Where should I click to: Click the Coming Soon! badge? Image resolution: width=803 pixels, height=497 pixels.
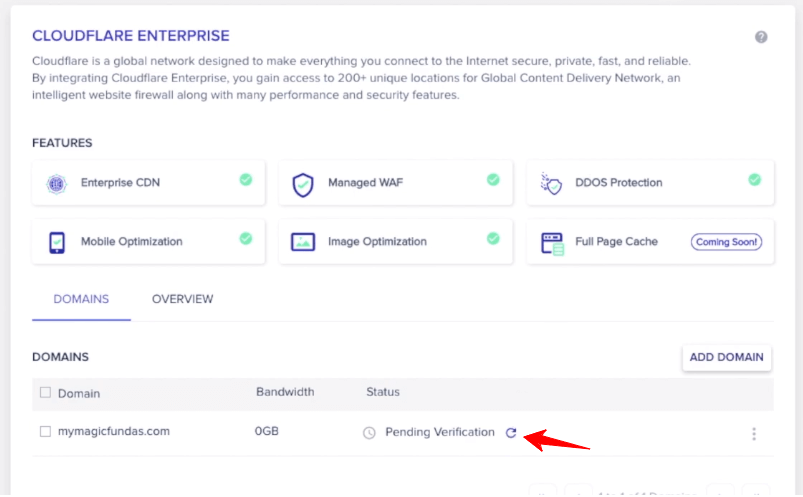tap(726, 242)
